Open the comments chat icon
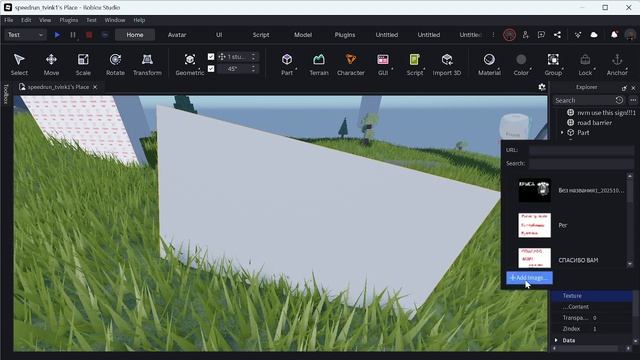 [541, 35]
